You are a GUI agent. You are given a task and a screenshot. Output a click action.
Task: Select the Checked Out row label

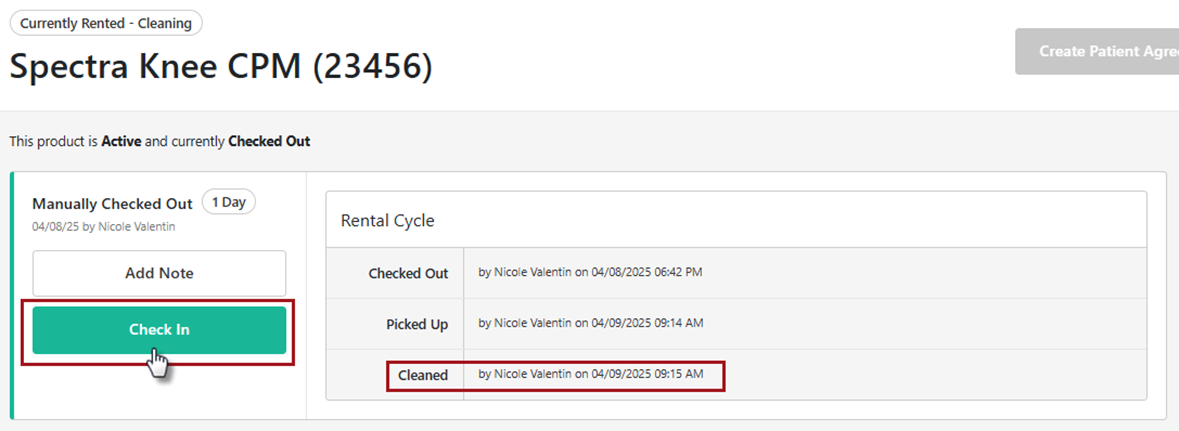(x=408, y=273)
